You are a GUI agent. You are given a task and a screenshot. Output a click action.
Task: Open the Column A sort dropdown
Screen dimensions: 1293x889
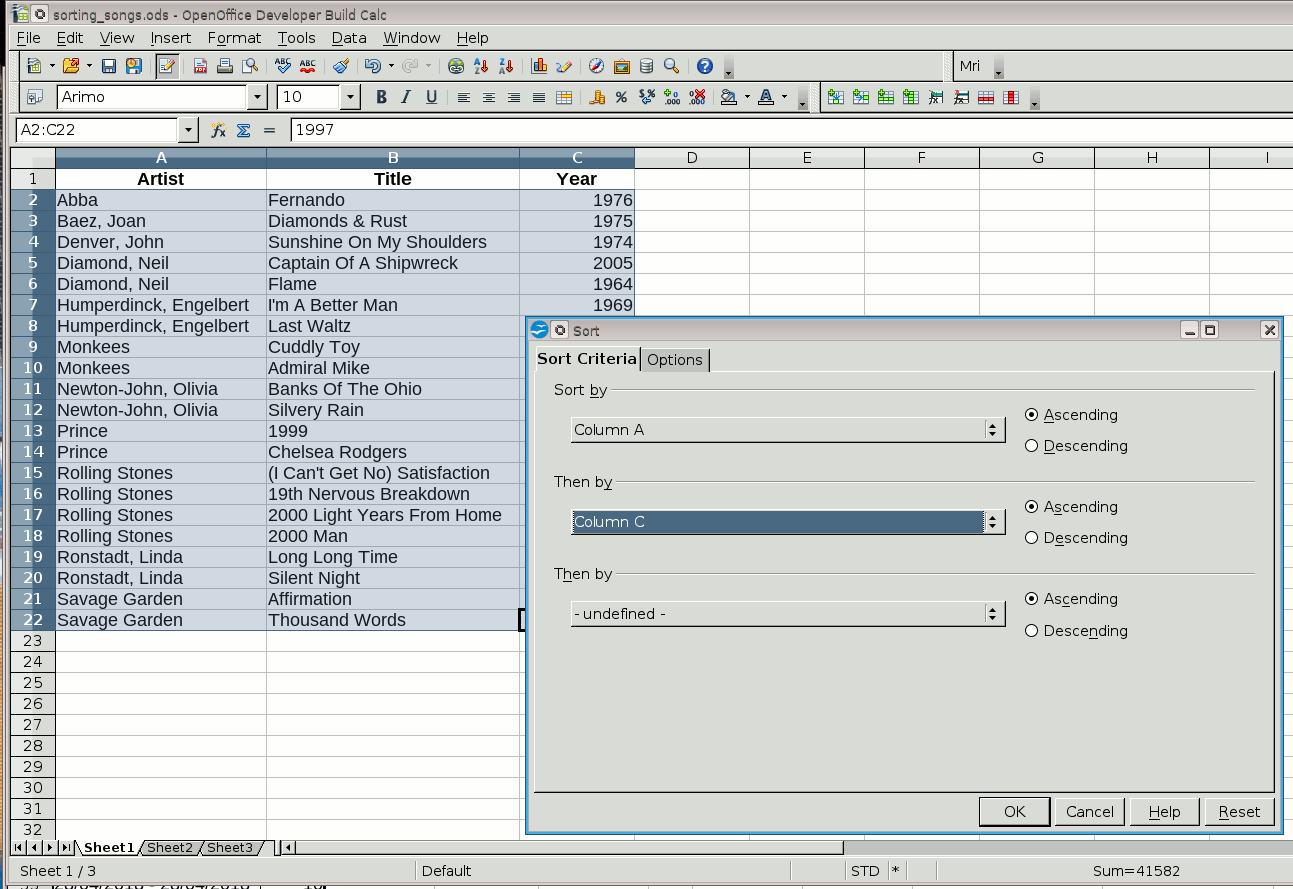pos(993,430)
